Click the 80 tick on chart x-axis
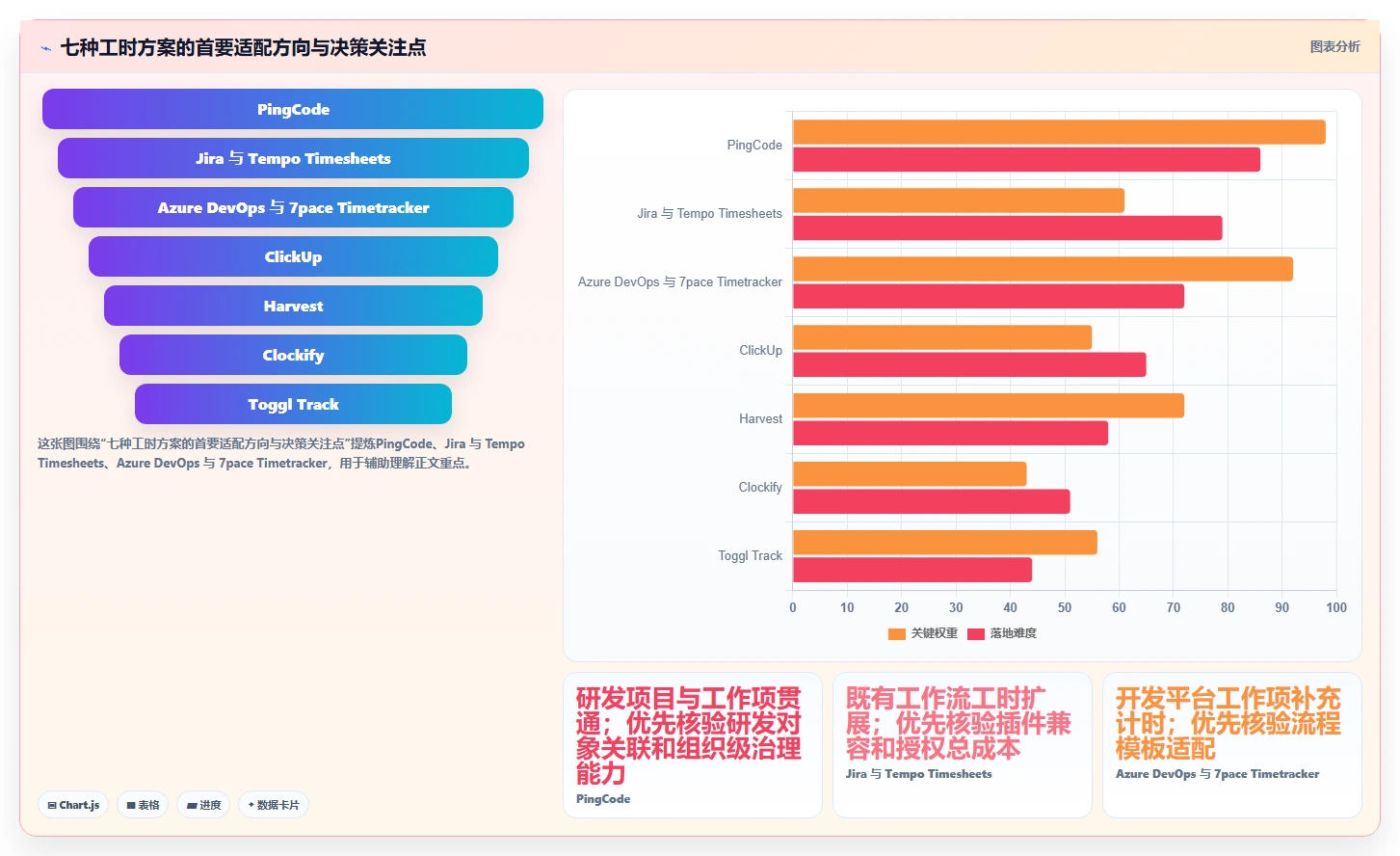The height and width of the screenshot is (856, 1400). (x=1228, y=607)
